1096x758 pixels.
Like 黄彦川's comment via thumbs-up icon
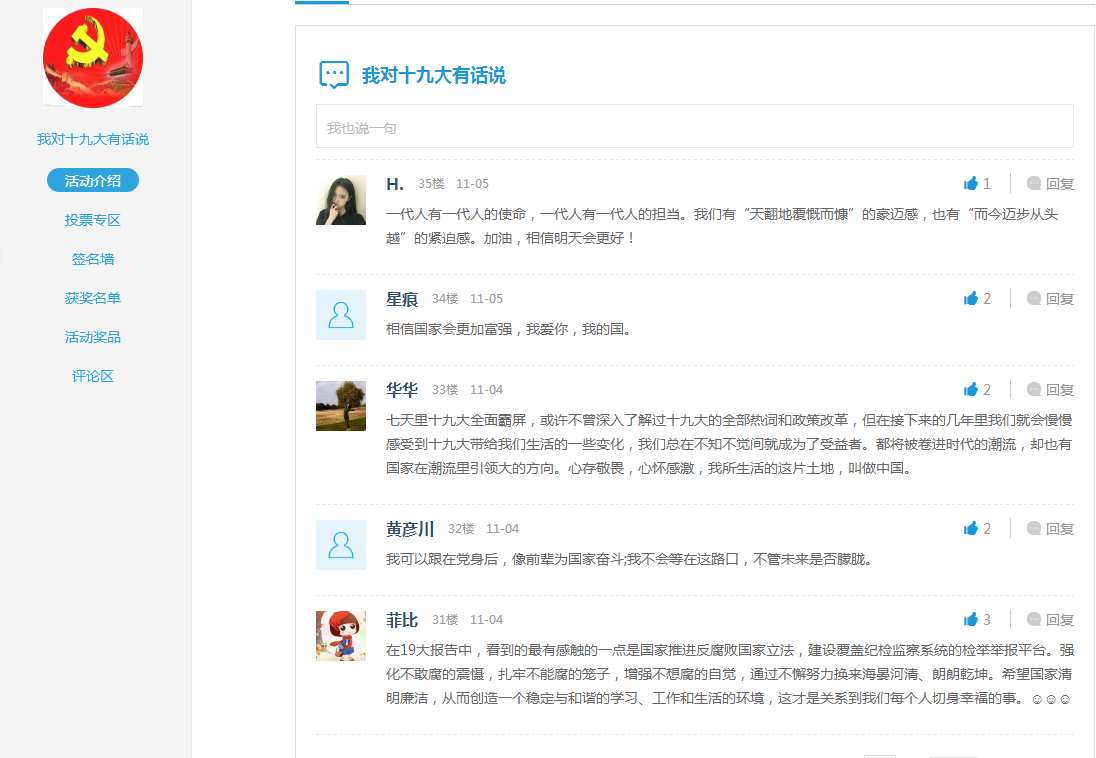pyautogui.click(x=970, y=528)
